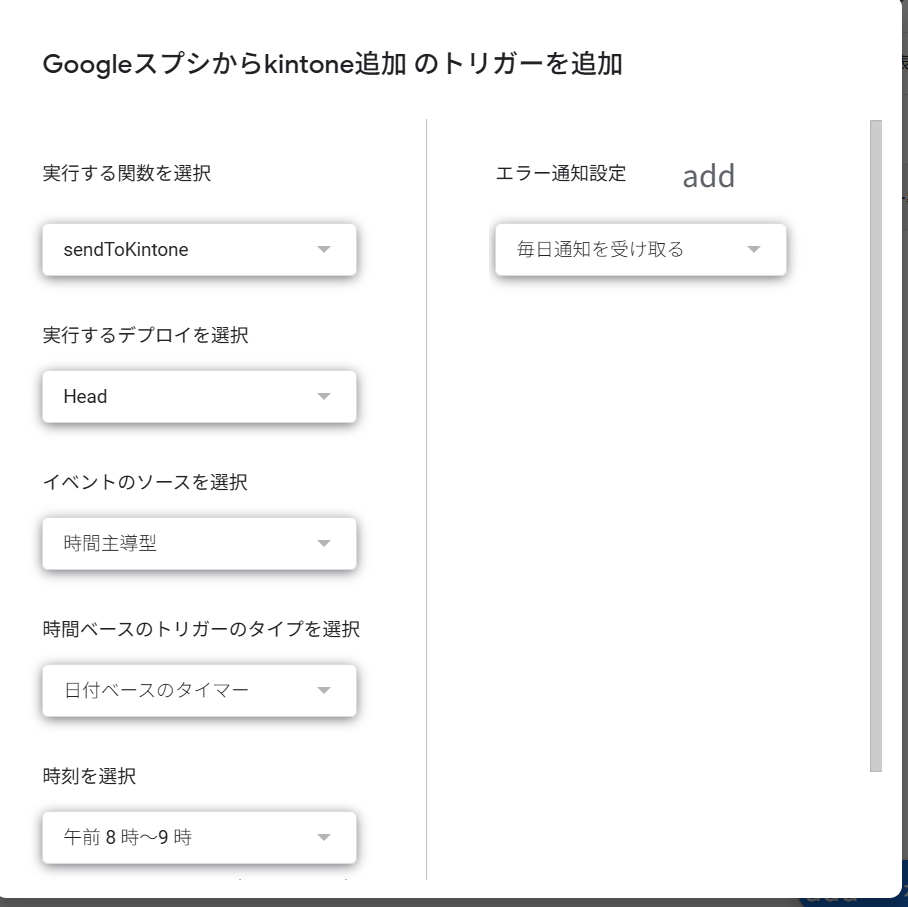The image size is (908, 907).
Task: Click the arrow icon in 毎日通知を受け取る dropdown
Action: (753, 250)
